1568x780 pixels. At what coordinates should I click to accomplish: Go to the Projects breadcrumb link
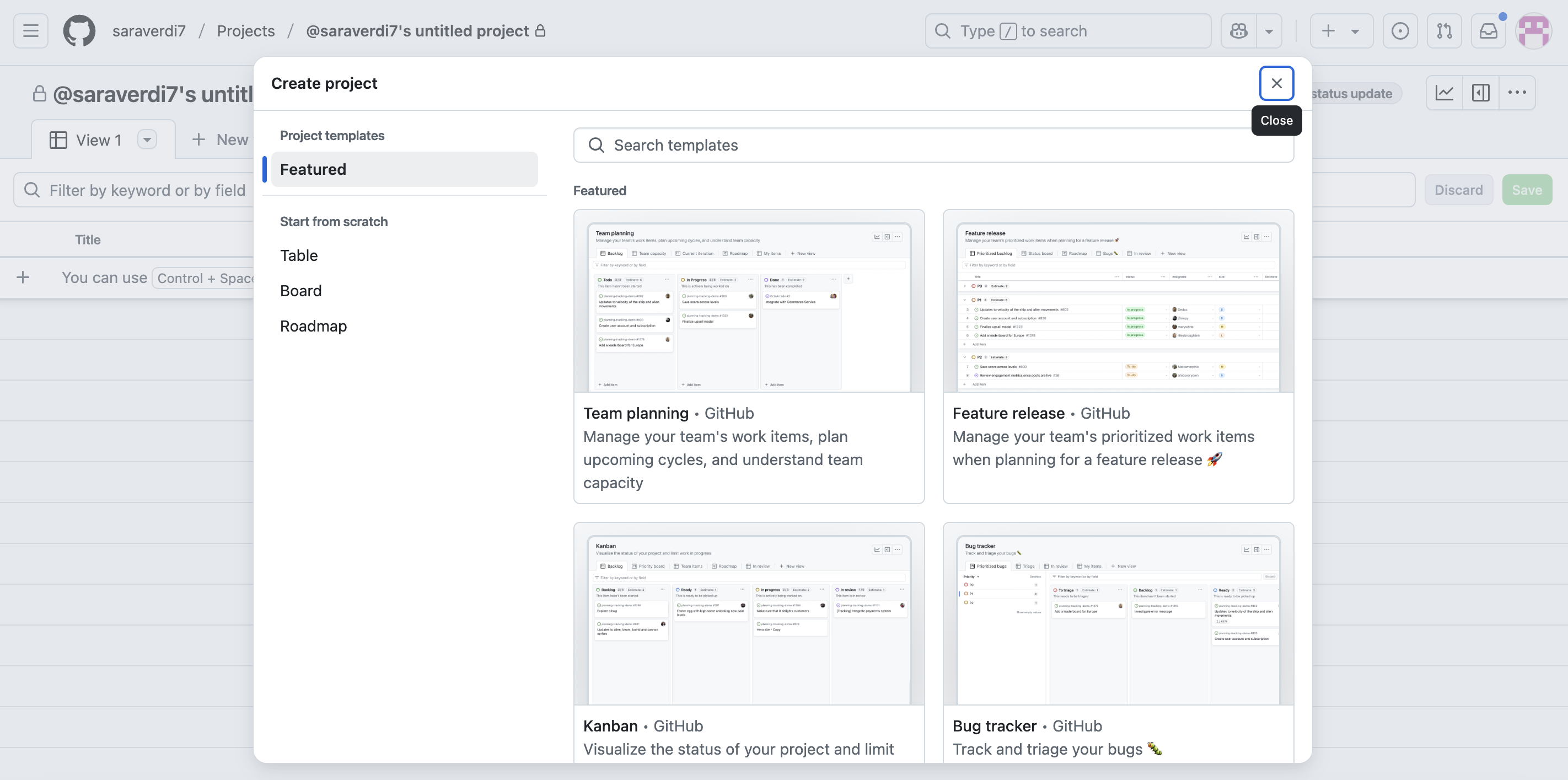pos(246,30)
